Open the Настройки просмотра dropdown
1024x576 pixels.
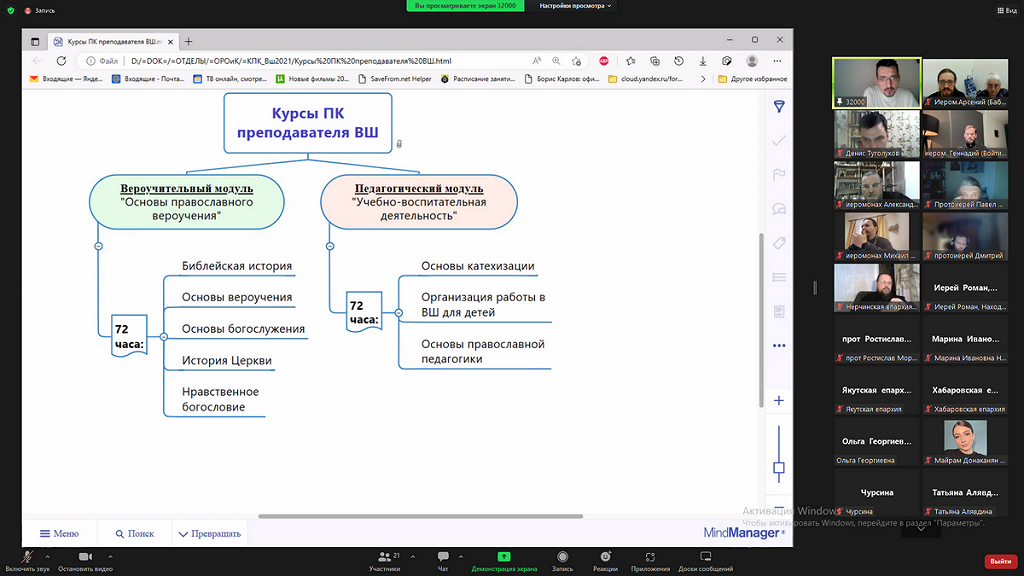pos(575,6)
